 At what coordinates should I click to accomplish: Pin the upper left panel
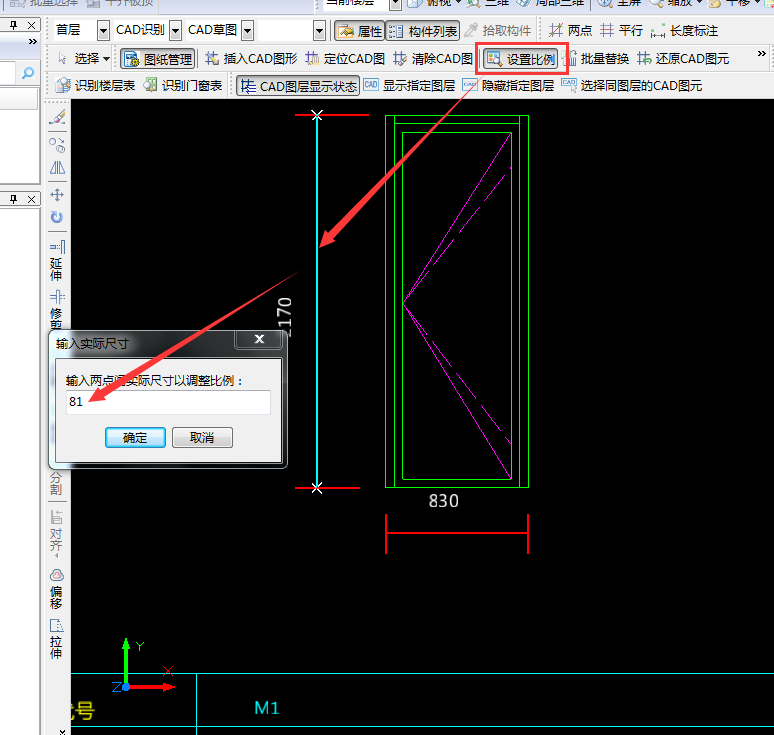pyautogui.click(x=13, y=25)
